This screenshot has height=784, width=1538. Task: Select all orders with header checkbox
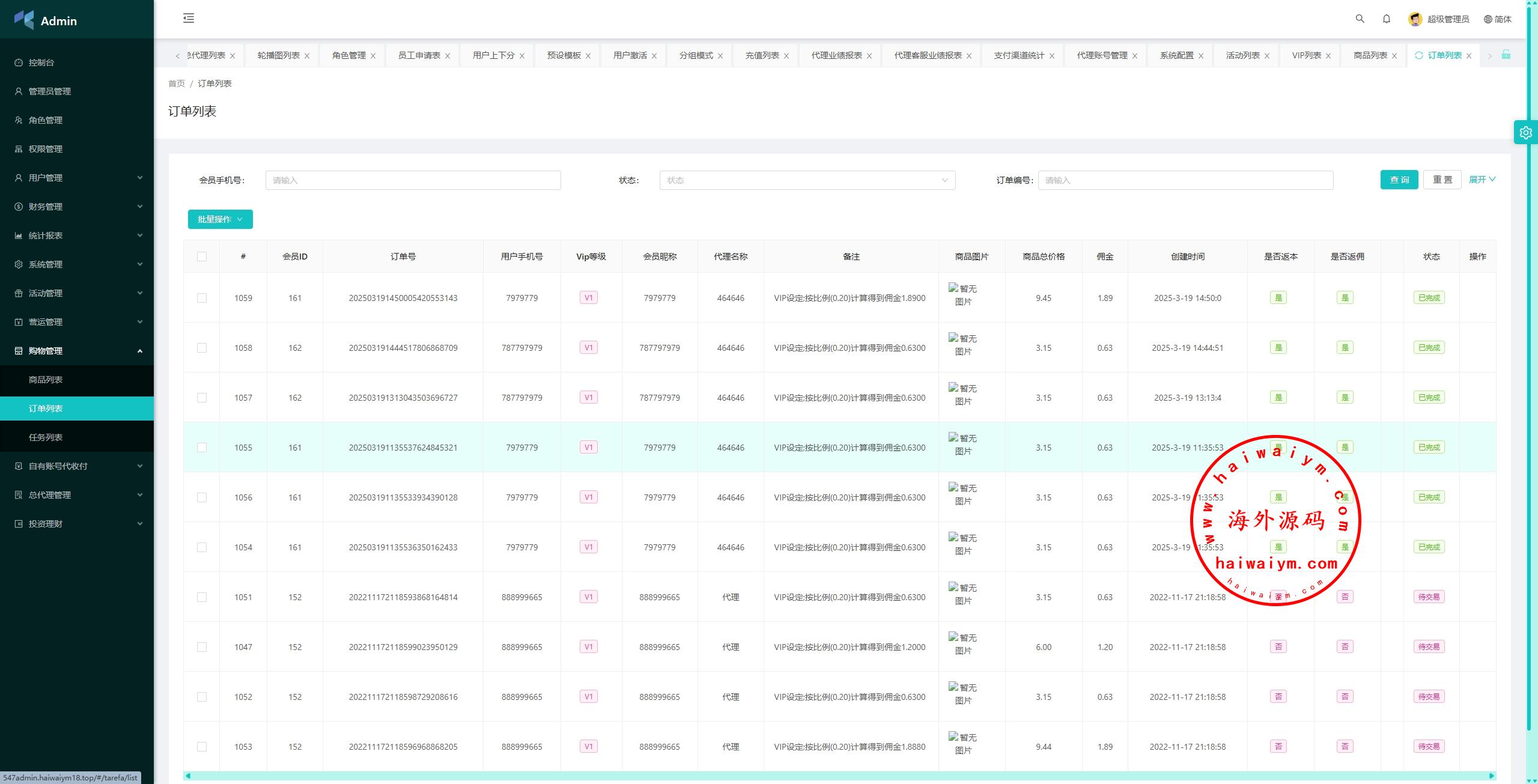202,257
